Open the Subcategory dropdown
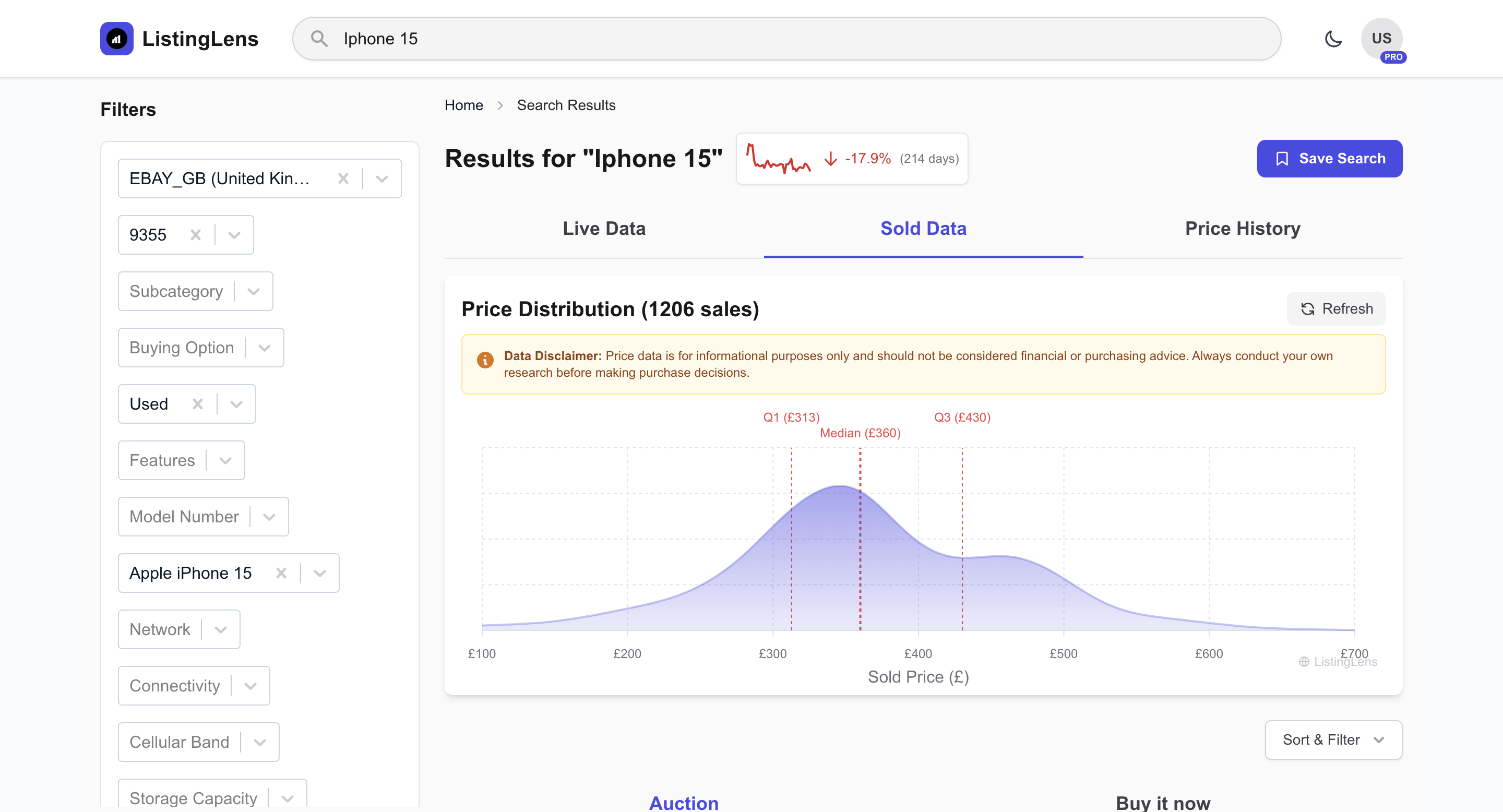Screen dimensions: 1503x812 tap(253, 291)
